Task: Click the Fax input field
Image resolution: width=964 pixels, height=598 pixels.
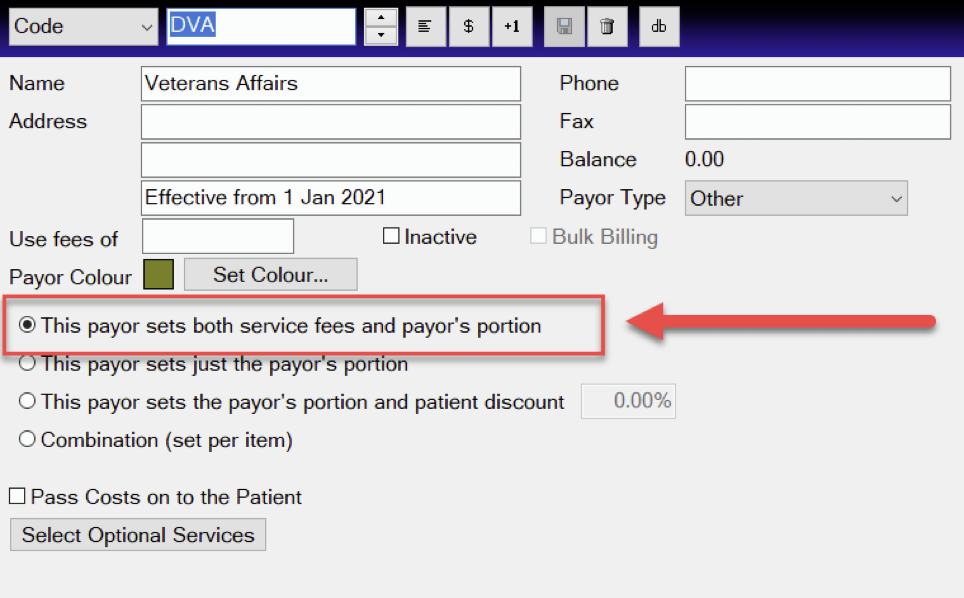Action: click(x=818, y=122)
